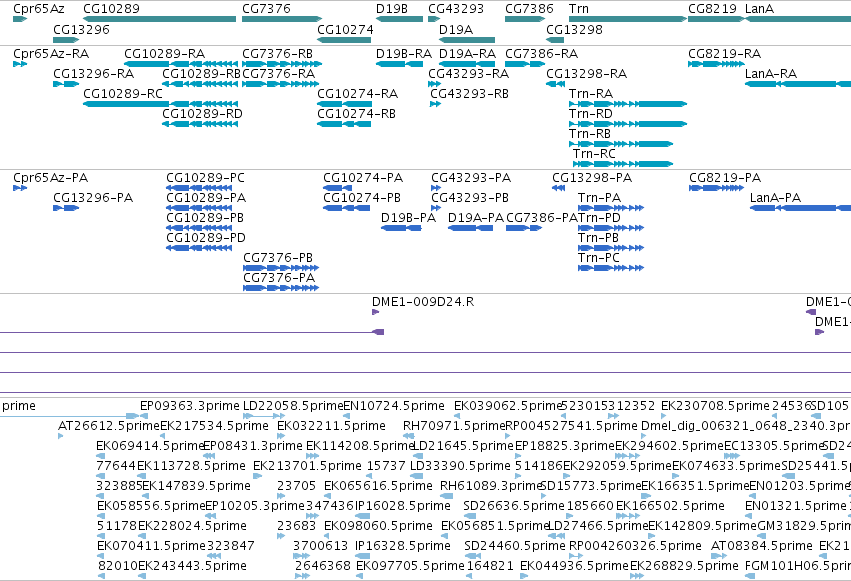Open the Trn-PC protein feature

[611, 267]
